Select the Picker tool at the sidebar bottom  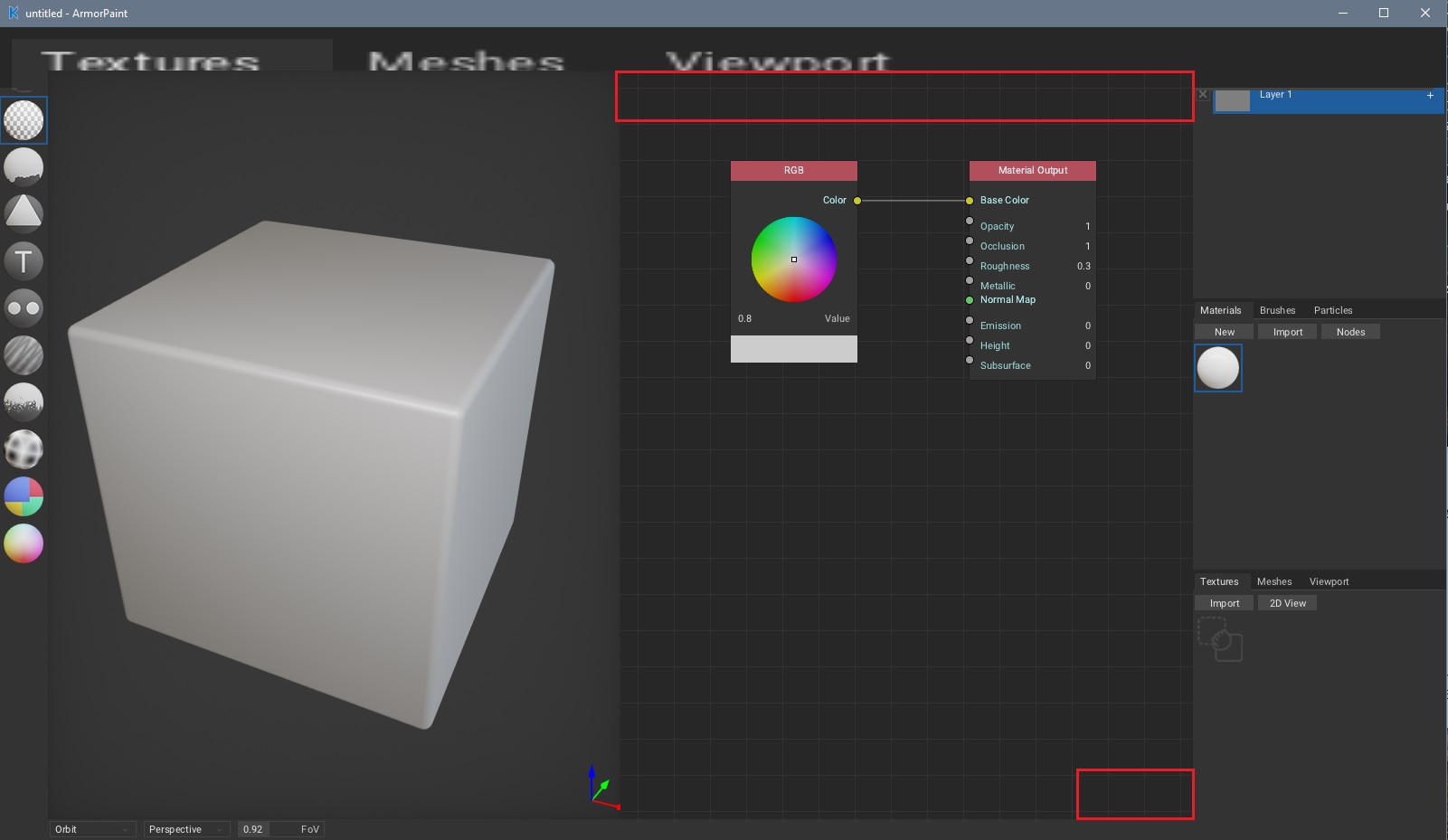coord(24,543)
